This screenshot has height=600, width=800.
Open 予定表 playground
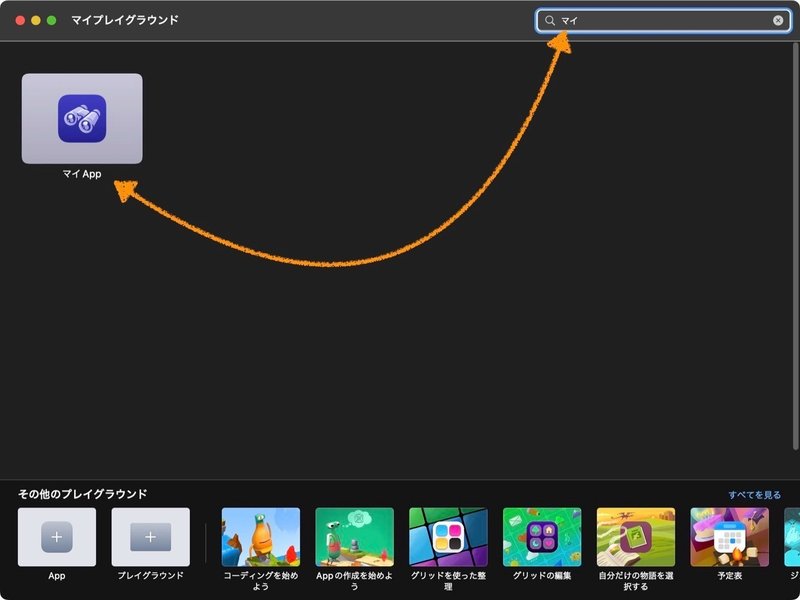(x=730, y=537)
